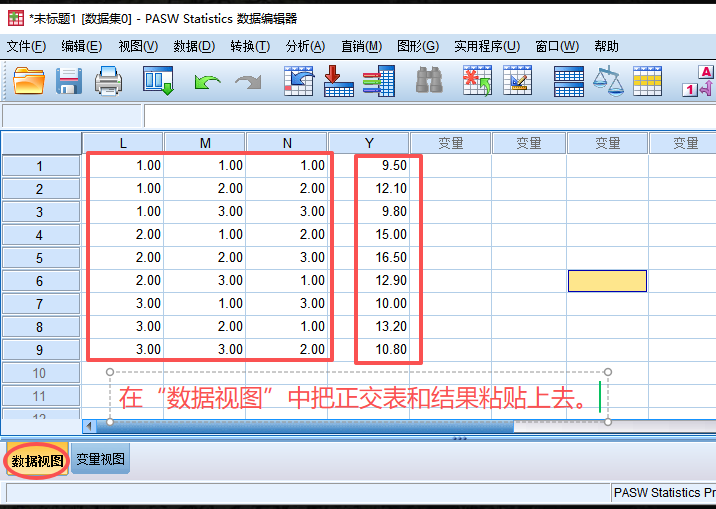Screen dimensions: 716x509
Task: Click the Save floppy disk icon
Action: (68, 81)
